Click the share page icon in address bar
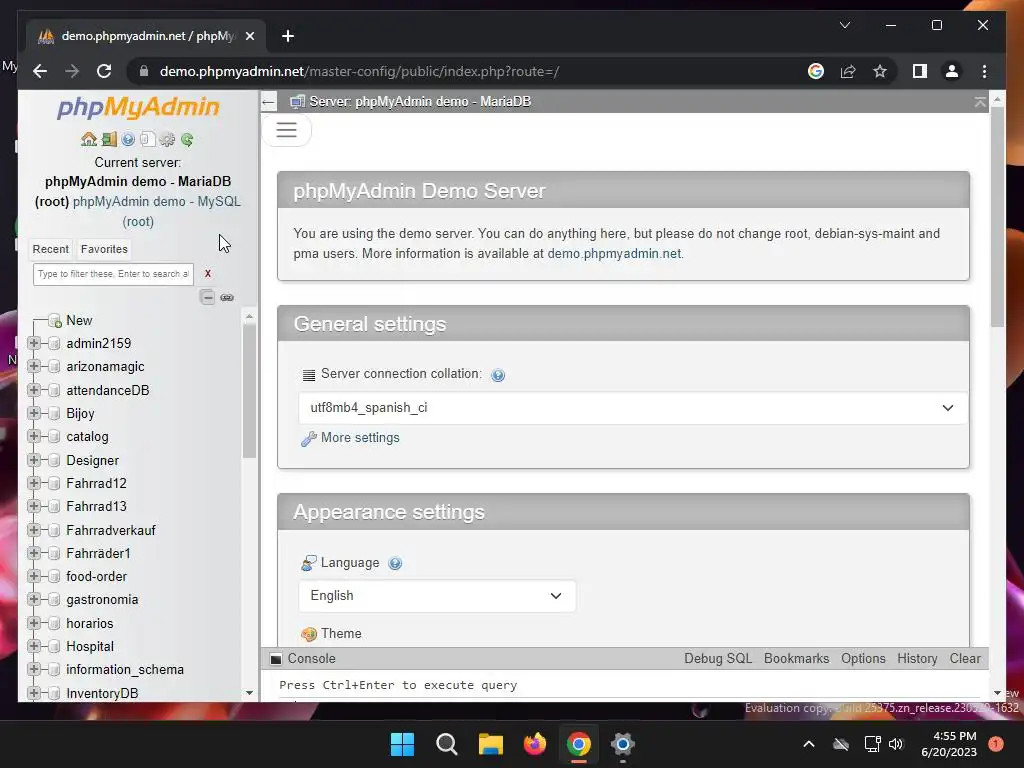This screenshot has height=768, width=1024. click(x=848, y=71)
